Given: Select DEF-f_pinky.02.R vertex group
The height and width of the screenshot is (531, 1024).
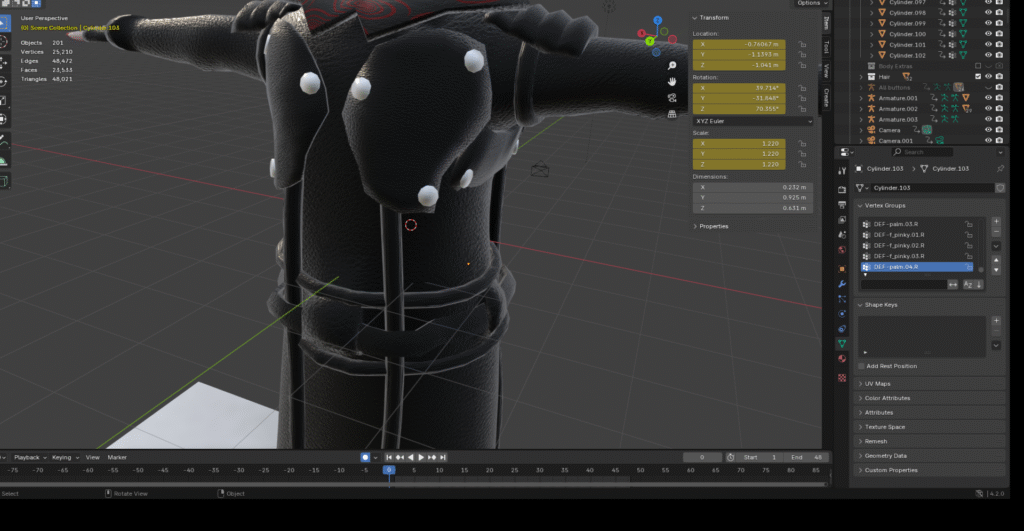Looking at the screenshot, I should 899,245.
